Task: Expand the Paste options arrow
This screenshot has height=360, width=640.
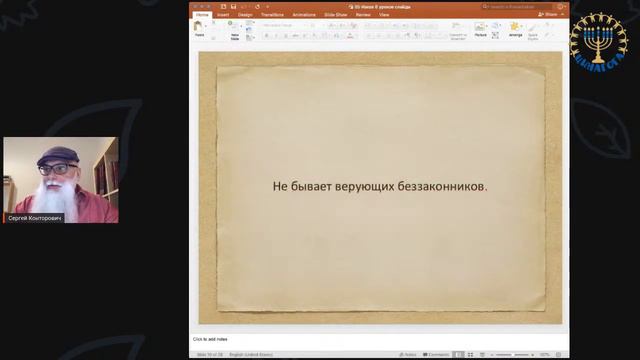Action: point(206,26)
